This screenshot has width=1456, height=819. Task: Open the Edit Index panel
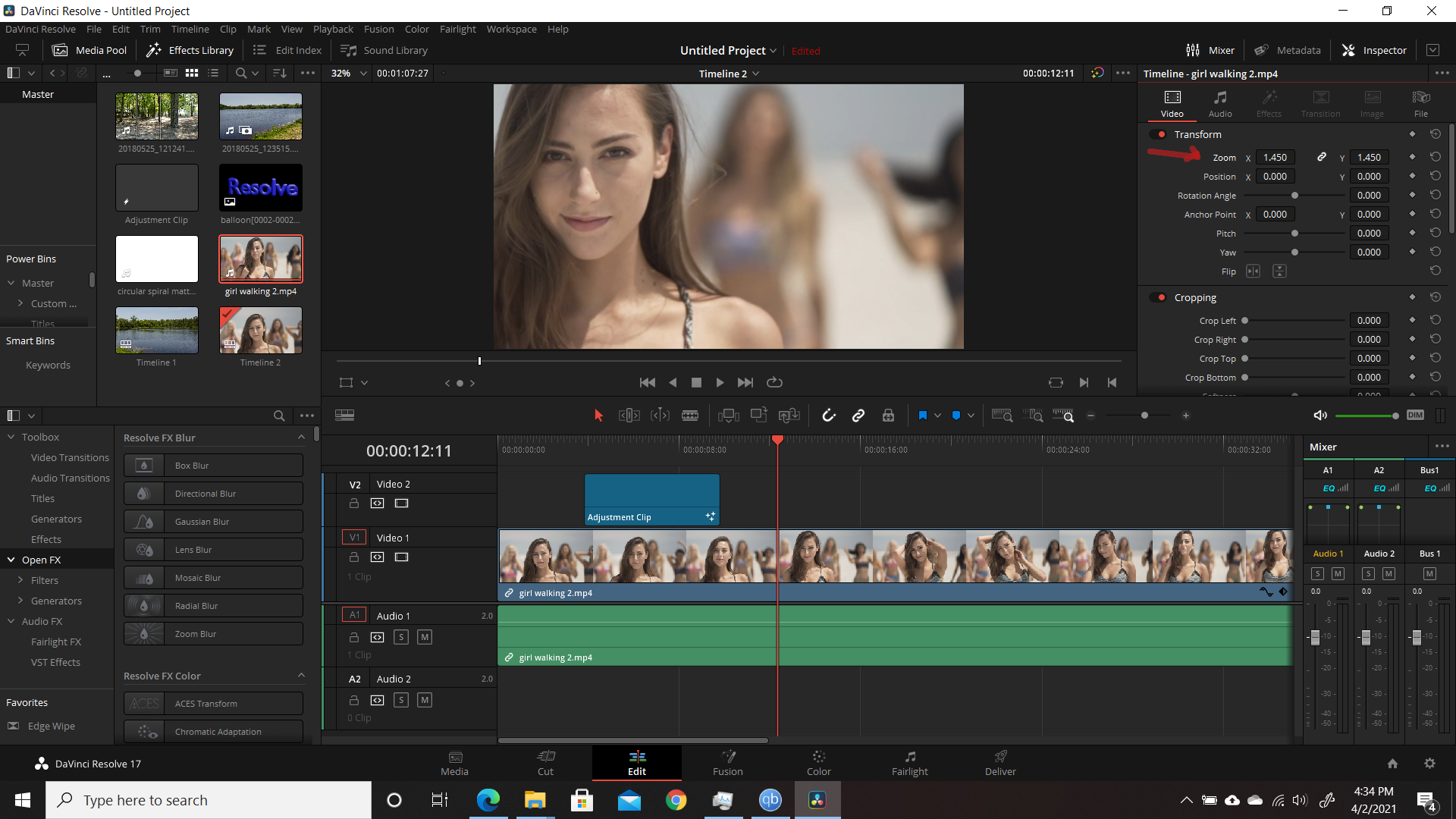287,50
